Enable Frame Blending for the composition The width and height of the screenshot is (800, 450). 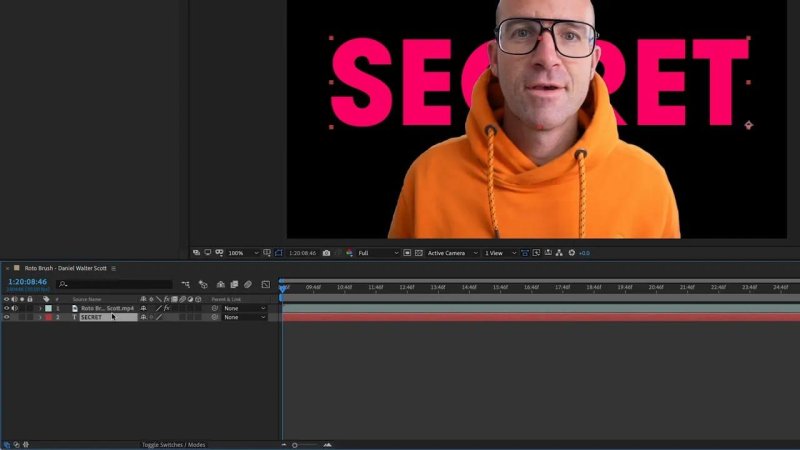(234, 284)
